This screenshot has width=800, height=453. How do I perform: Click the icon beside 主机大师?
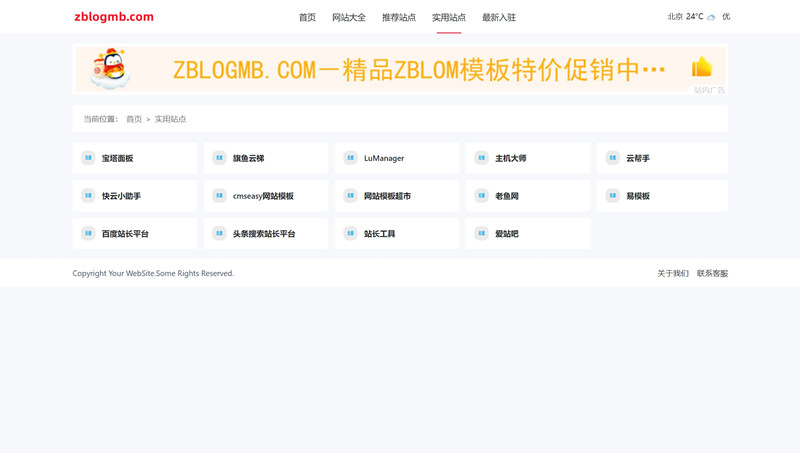click(482, 158)
